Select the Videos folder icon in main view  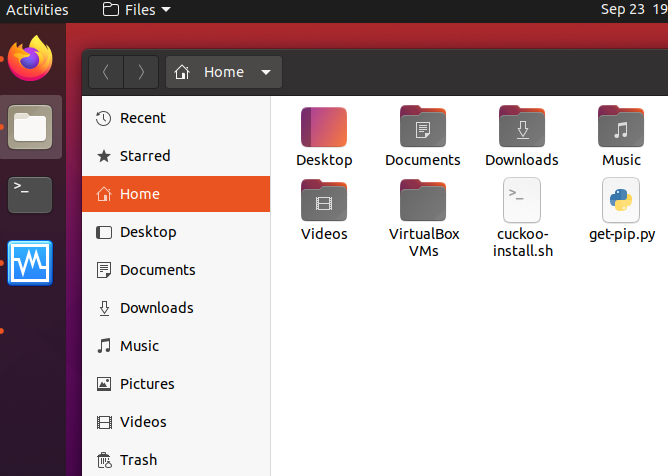click(324, 200)
